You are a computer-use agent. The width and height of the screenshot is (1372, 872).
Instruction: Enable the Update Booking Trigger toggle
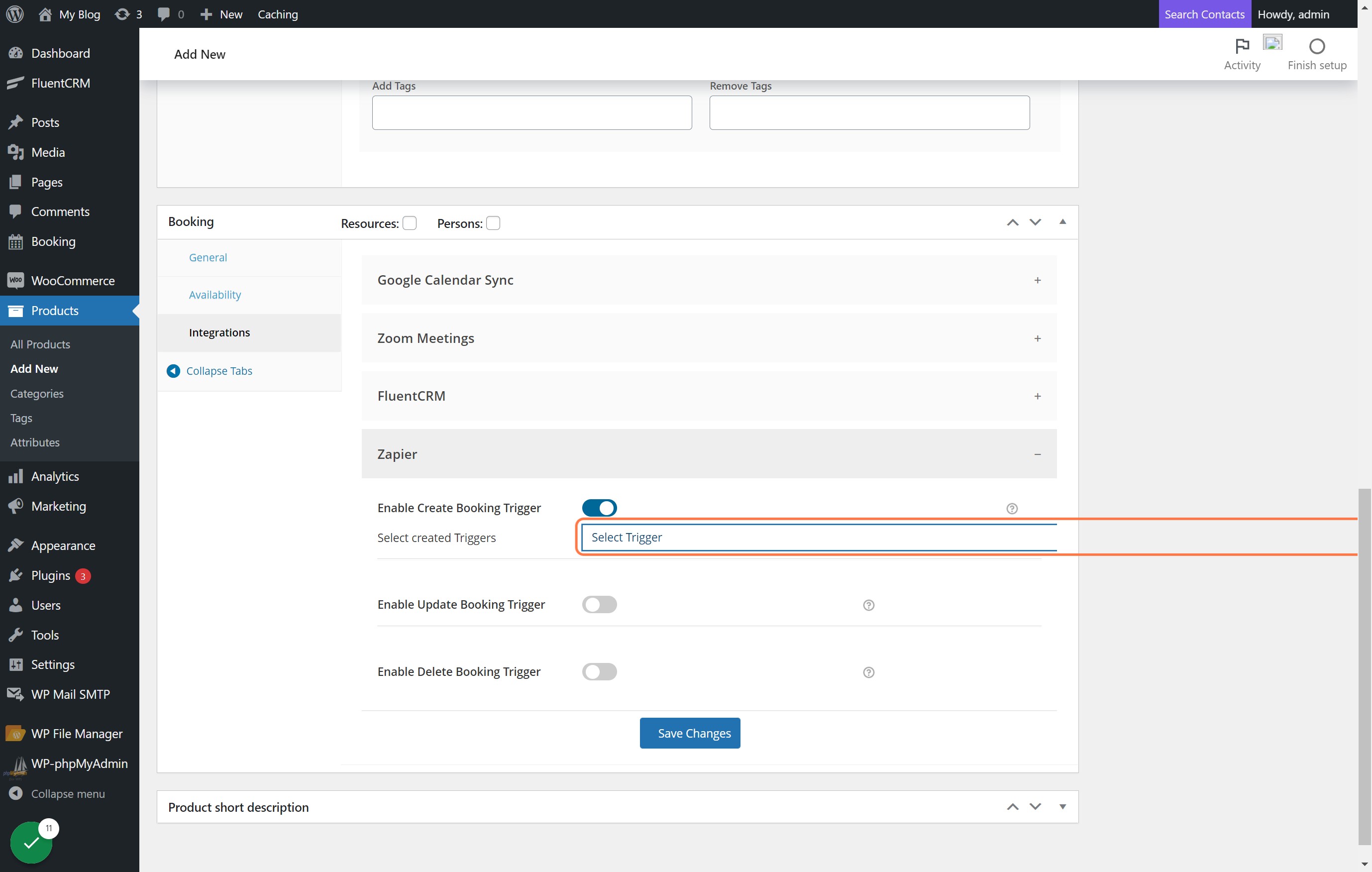(x=599, y=604)
